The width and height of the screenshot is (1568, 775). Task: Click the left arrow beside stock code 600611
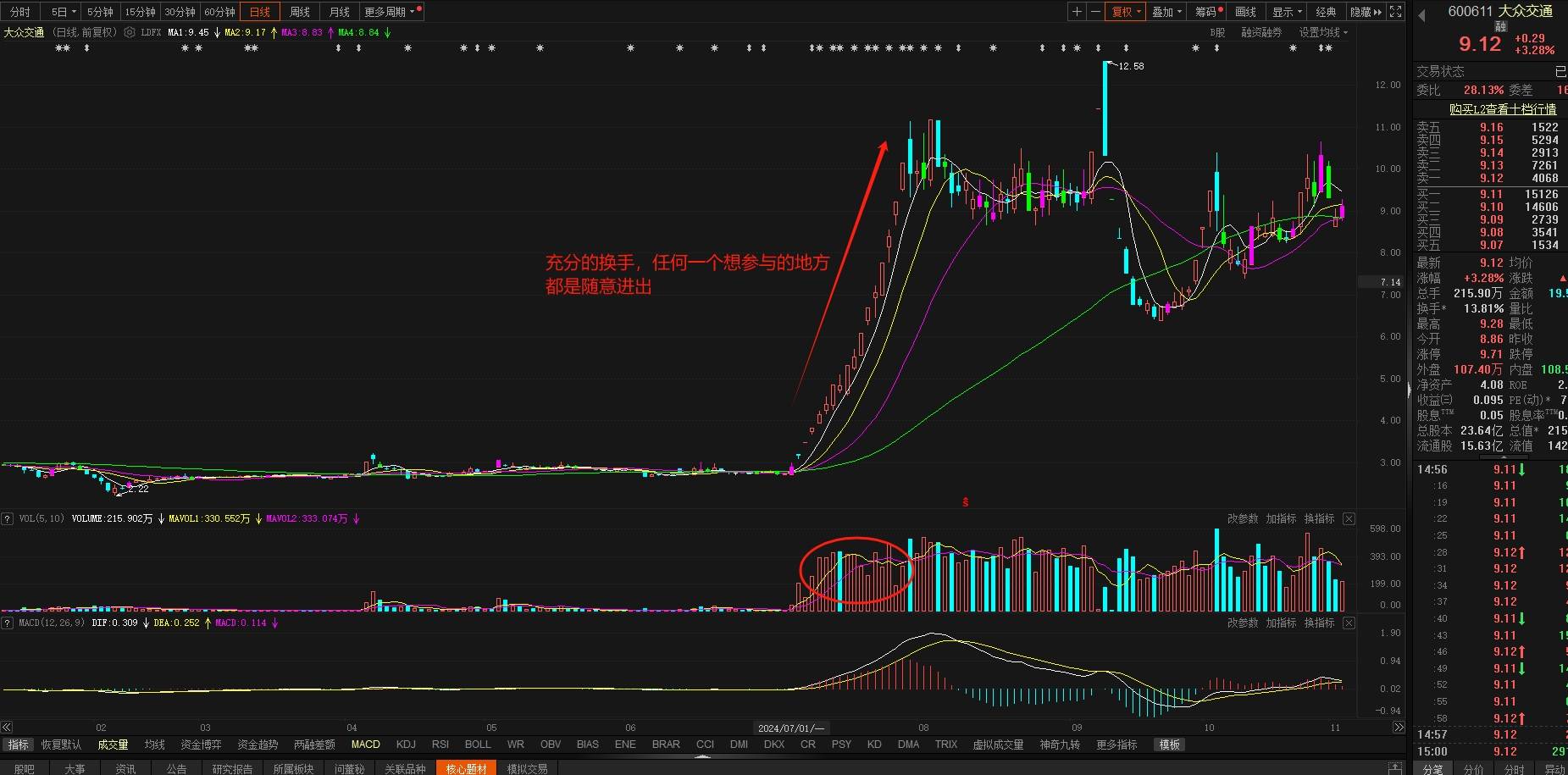1422,15
